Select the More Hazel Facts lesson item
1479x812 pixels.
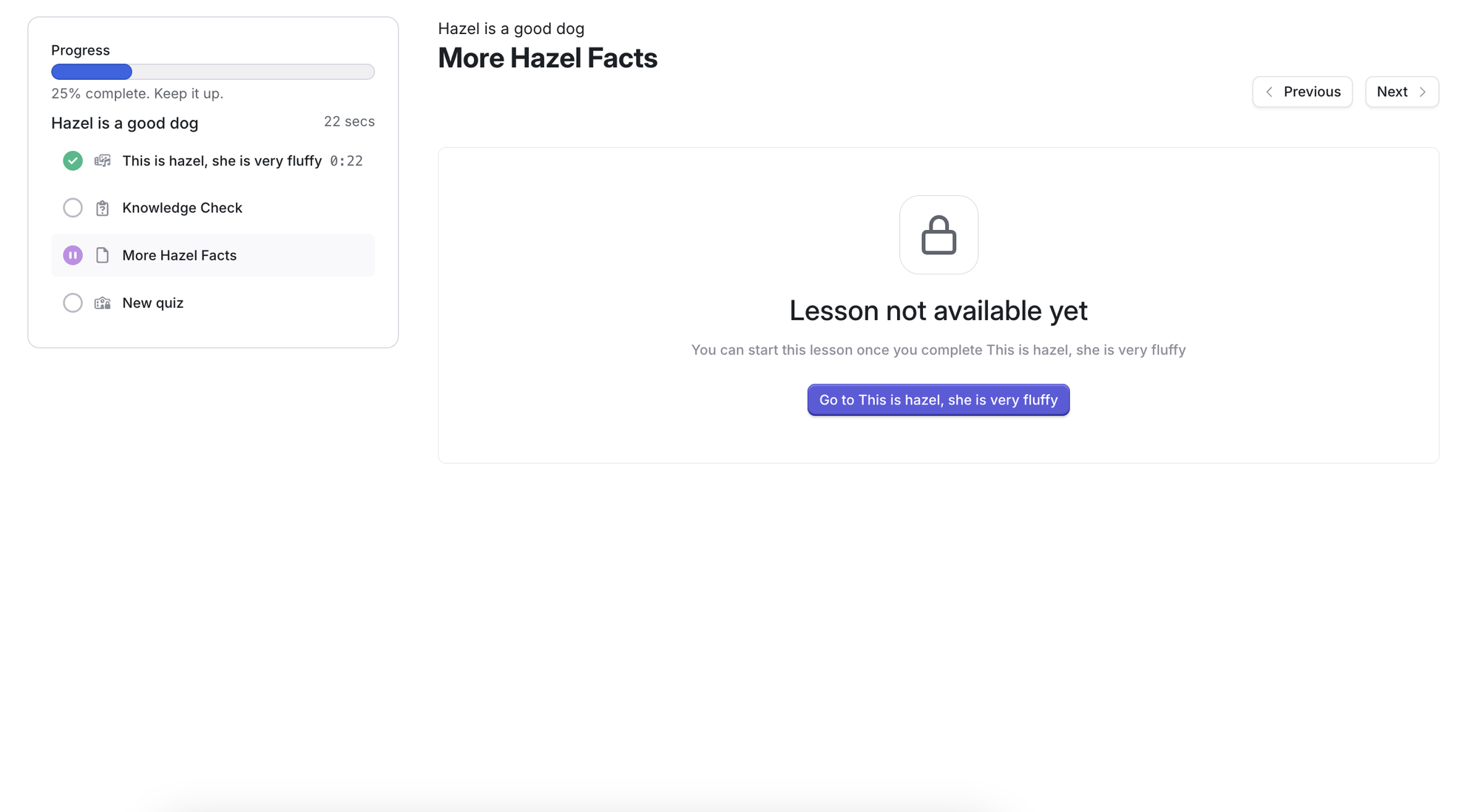pyautogui.click(x=179, y=255)
